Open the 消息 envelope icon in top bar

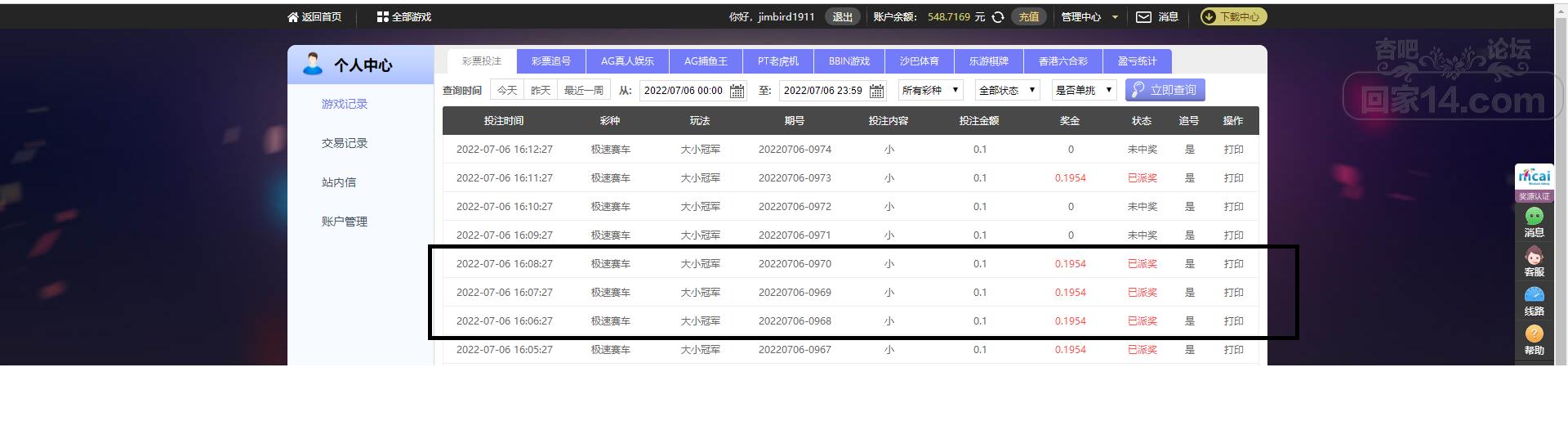[1143, 17]
